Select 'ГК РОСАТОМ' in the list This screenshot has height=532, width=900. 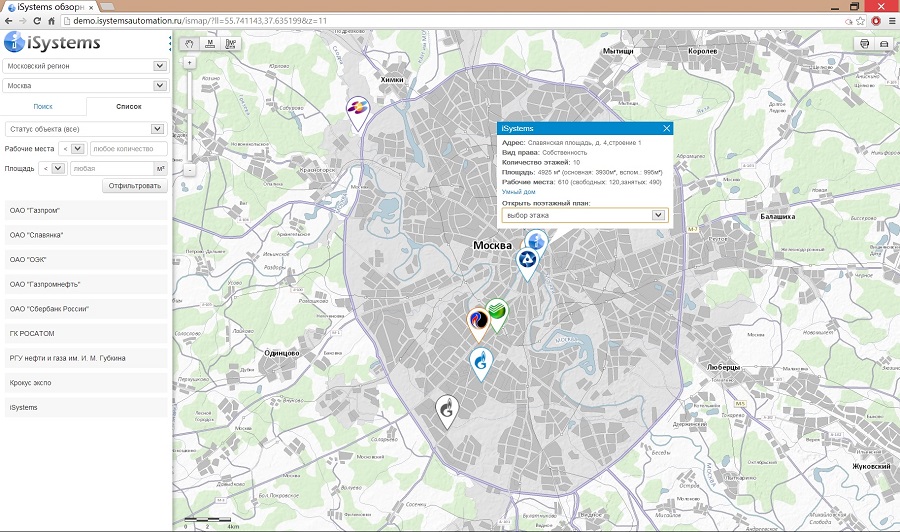click(x=86, y=333)
